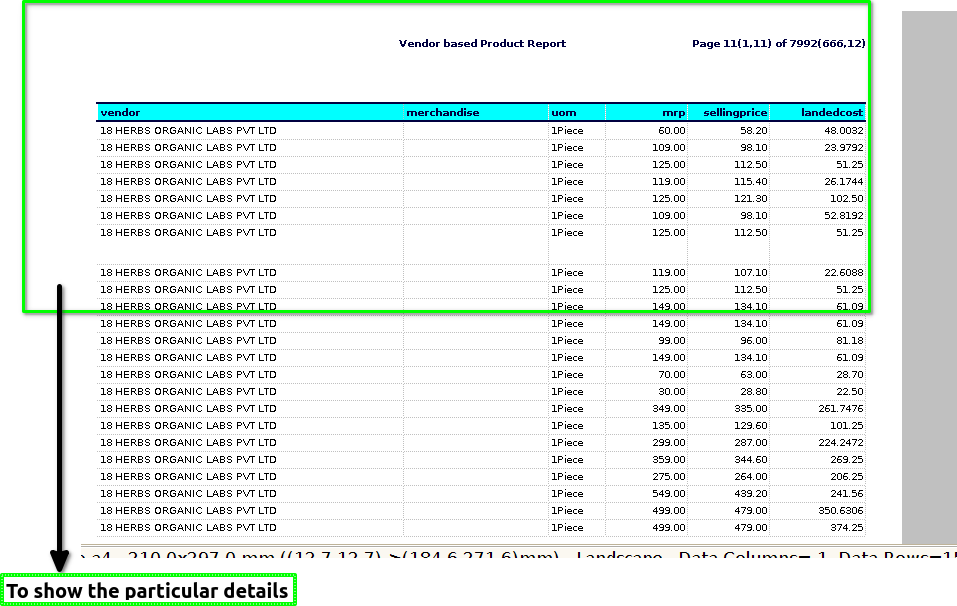The image size is (957, 606).
Task: Select landed cost value 261.7476
Action: [841, 409]
